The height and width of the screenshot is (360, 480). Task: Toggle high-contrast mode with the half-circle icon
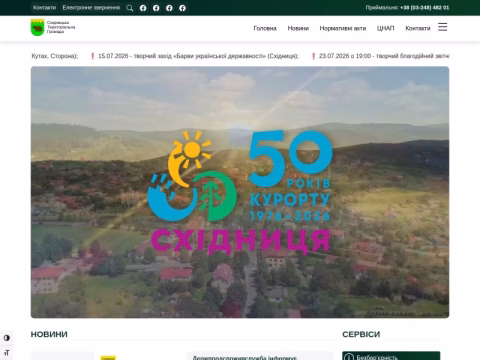click(7, 338)
